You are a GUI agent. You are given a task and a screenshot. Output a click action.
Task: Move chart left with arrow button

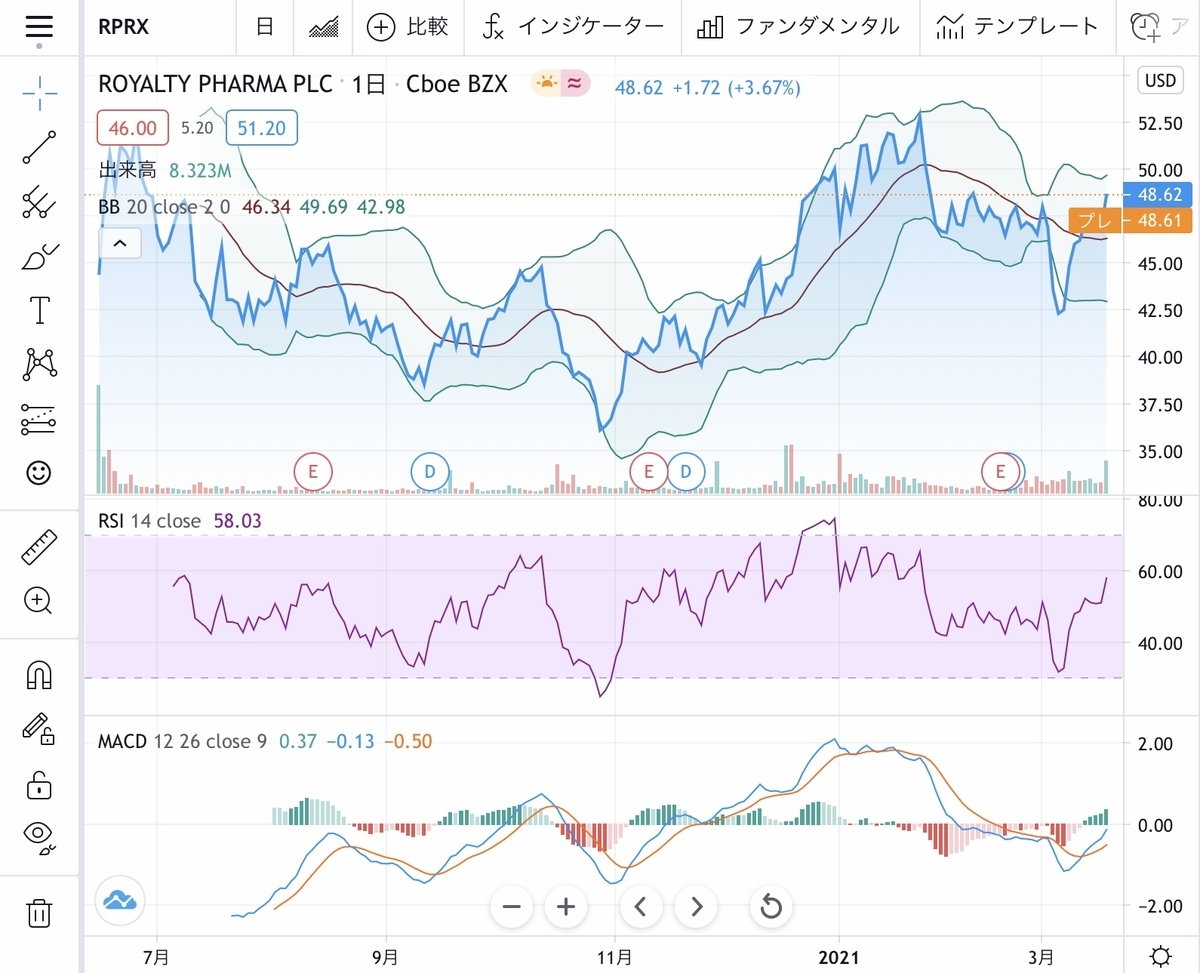[642, 907]
